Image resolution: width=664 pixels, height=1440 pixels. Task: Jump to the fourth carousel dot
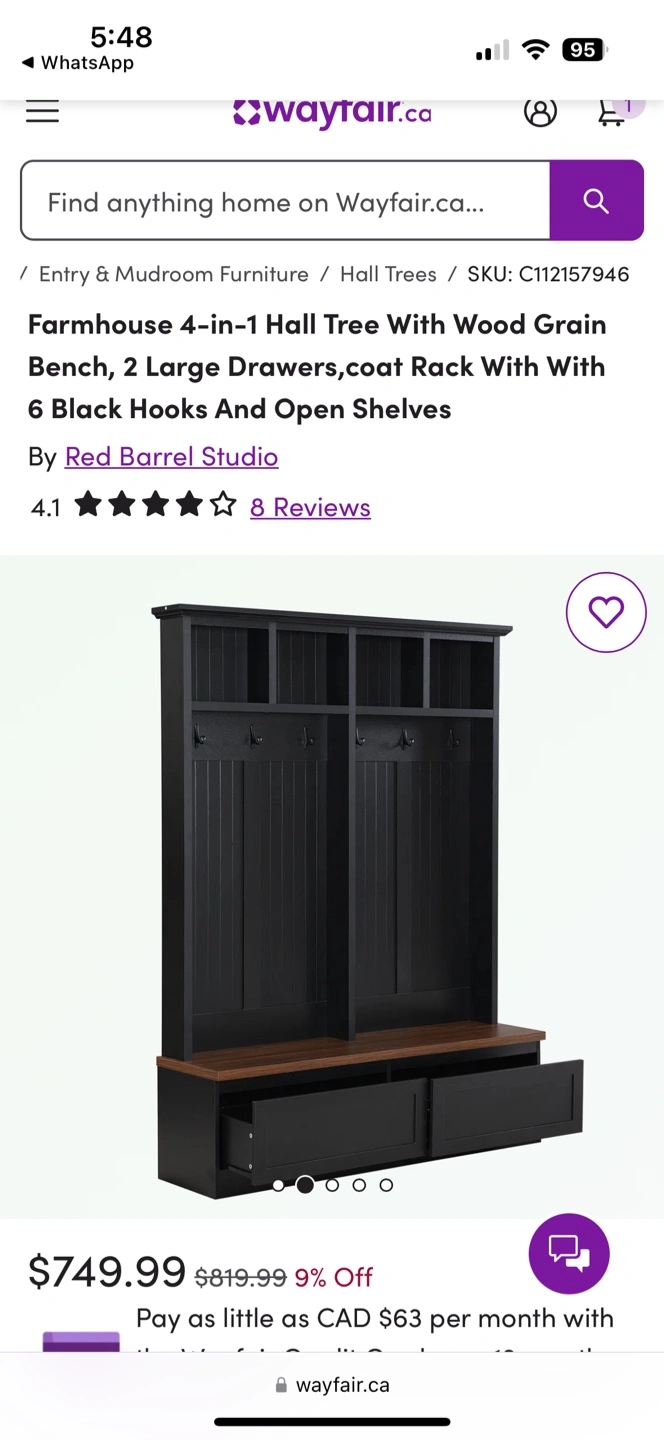click(x=359, y=1185)
